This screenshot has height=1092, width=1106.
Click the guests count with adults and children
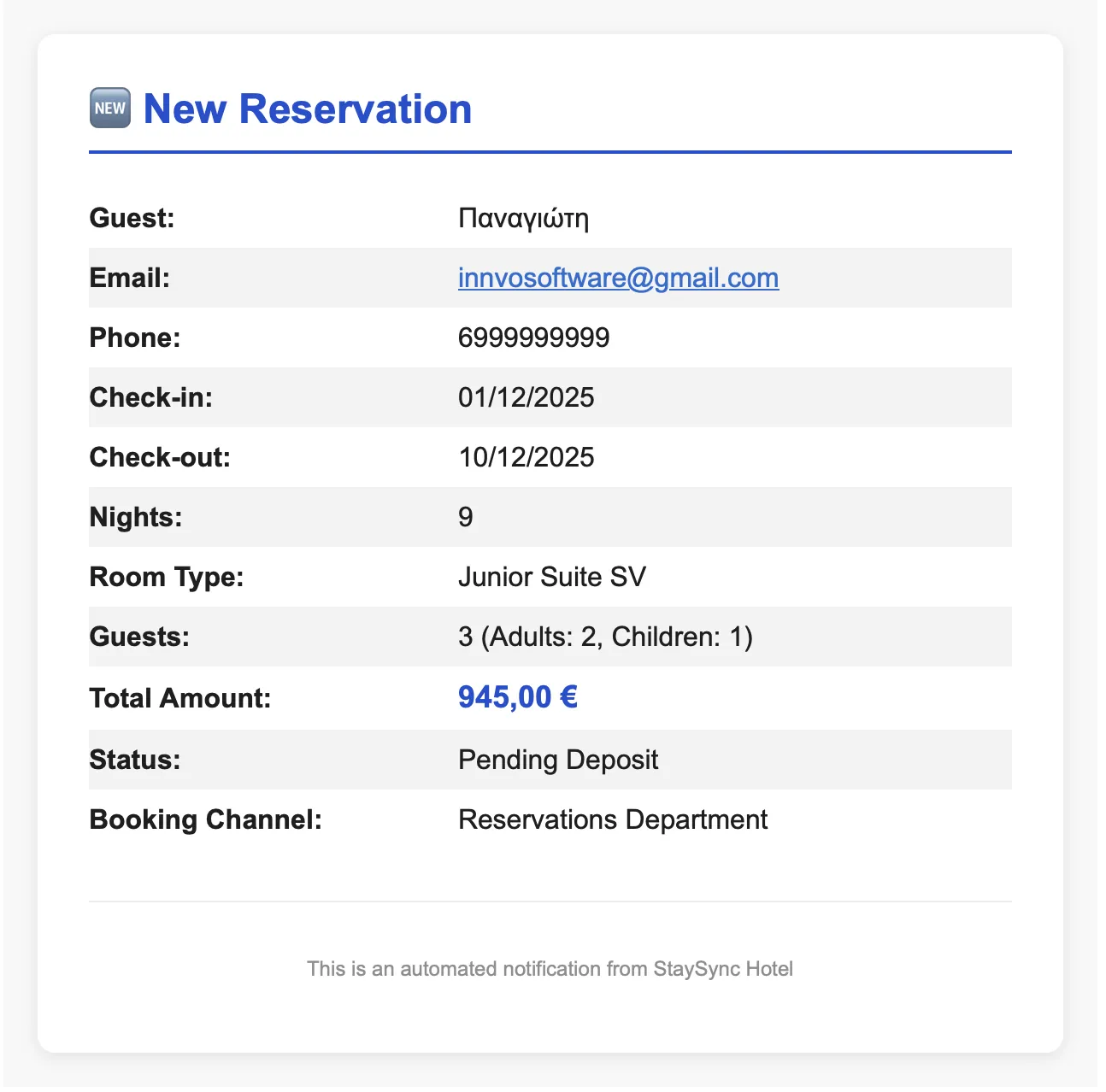(x=605, y=637)
